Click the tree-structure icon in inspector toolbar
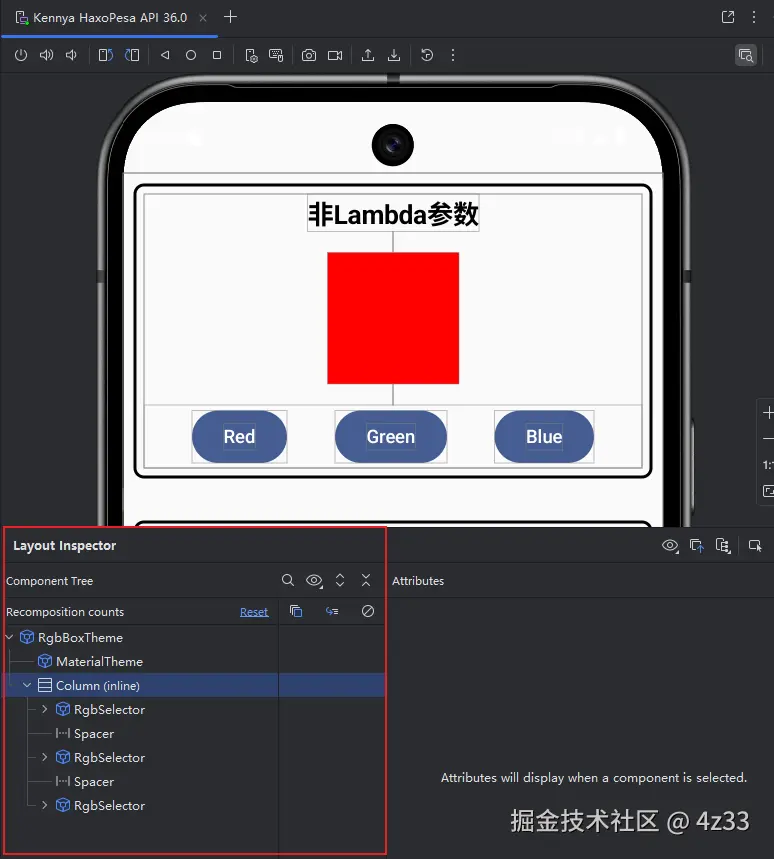Viewport: 774px width, 859px height. (723, 546)
